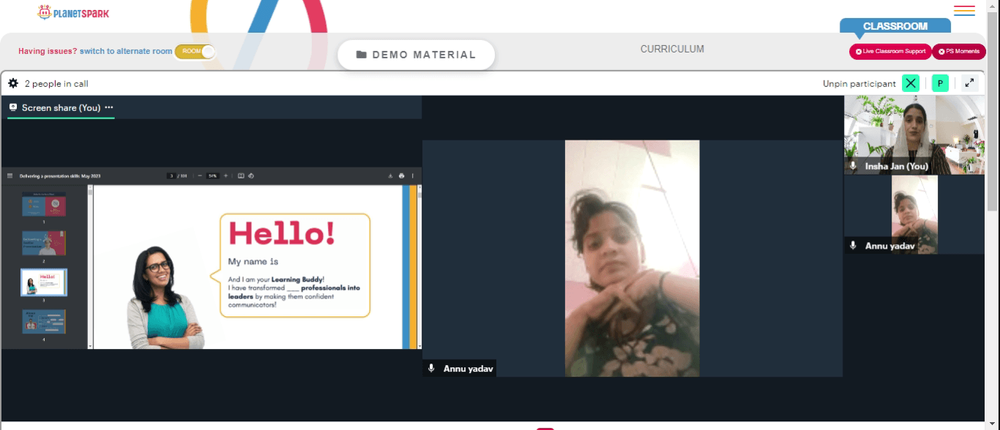This screenshot has width=1000, height=430.
Task: Click the PDF page number field
Action: [x=172, y=176]
